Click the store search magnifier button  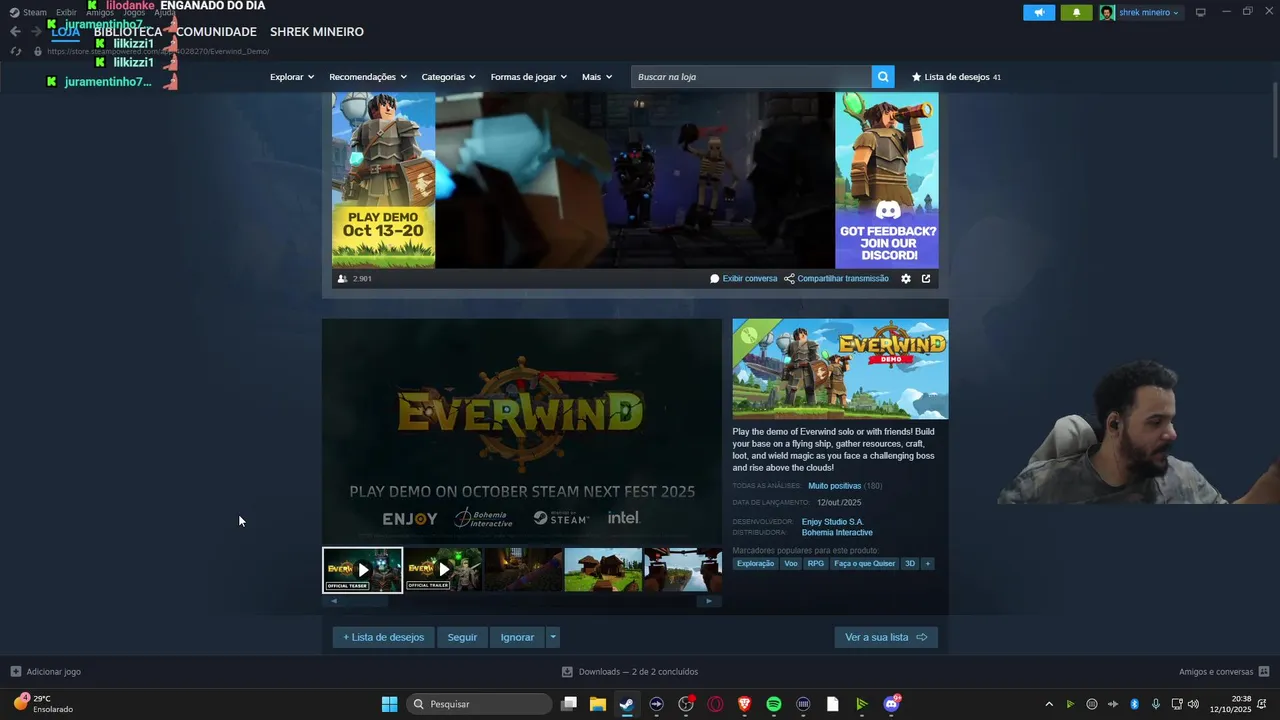(883, 77)
